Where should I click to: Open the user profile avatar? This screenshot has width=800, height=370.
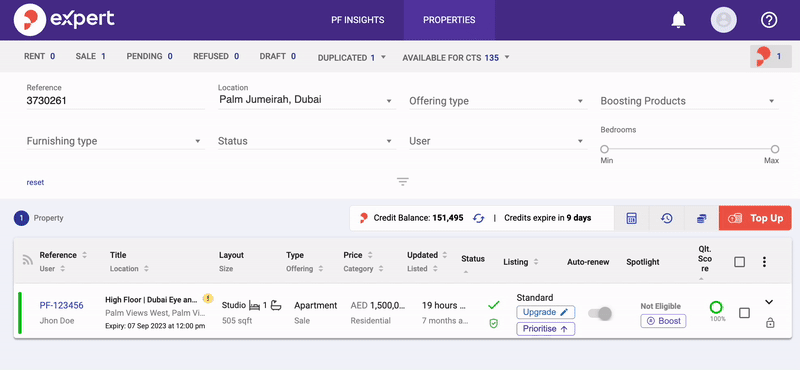[x=723, y=20]
